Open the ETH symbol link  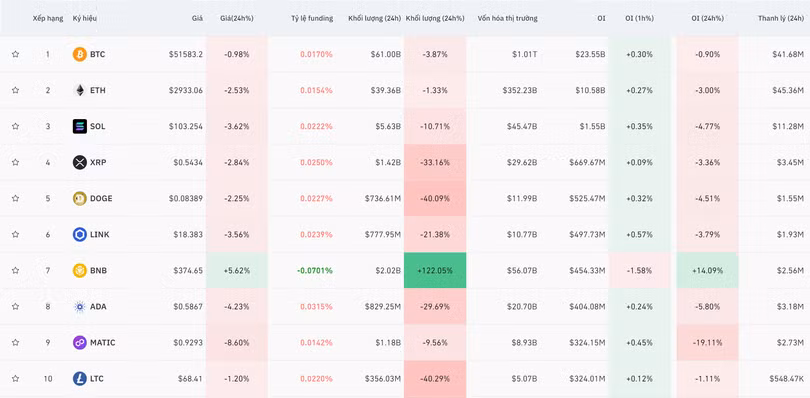[x=98, y=90]
